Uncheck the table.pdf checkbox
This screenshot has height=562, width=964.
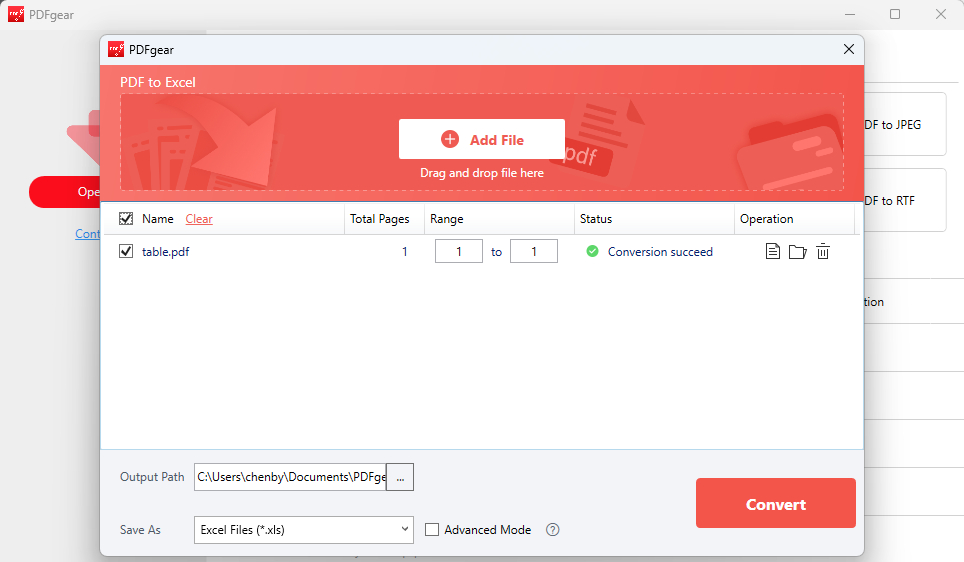coord(126,251)
